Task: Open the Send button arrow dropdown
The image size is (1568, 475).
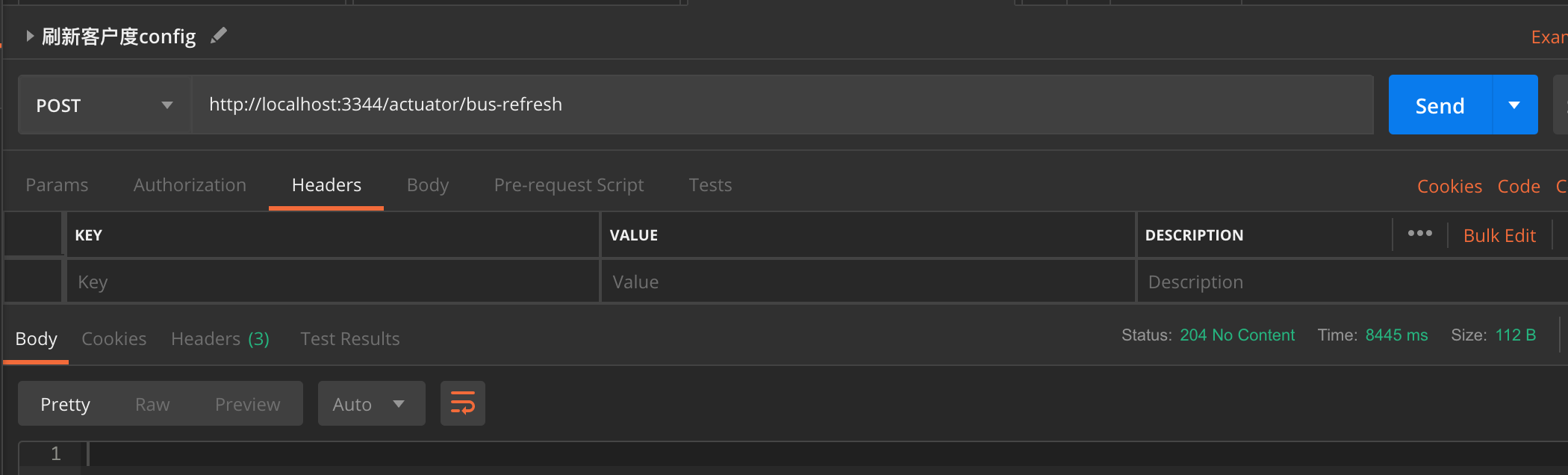Action: tap(1514, 105)
